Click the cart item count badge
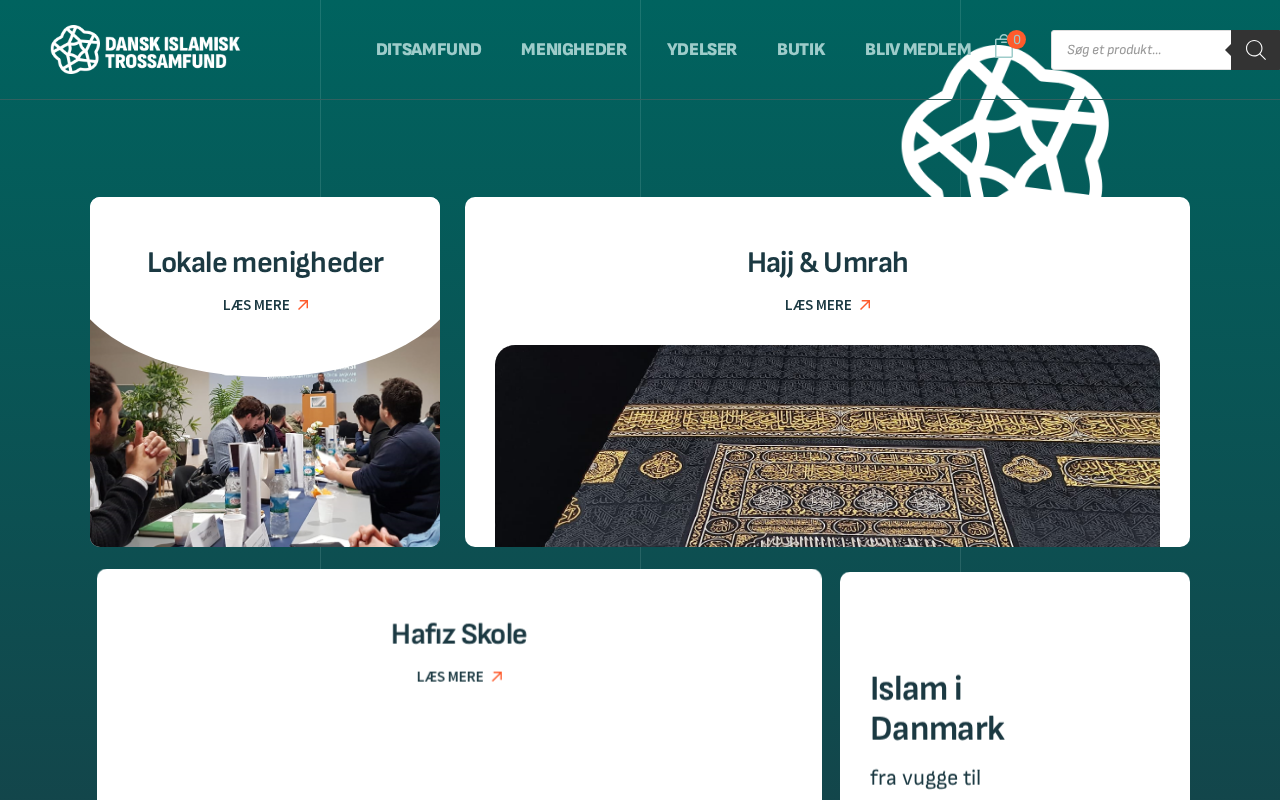This screenshot has height=800, width=1280. click(1017, 39)
